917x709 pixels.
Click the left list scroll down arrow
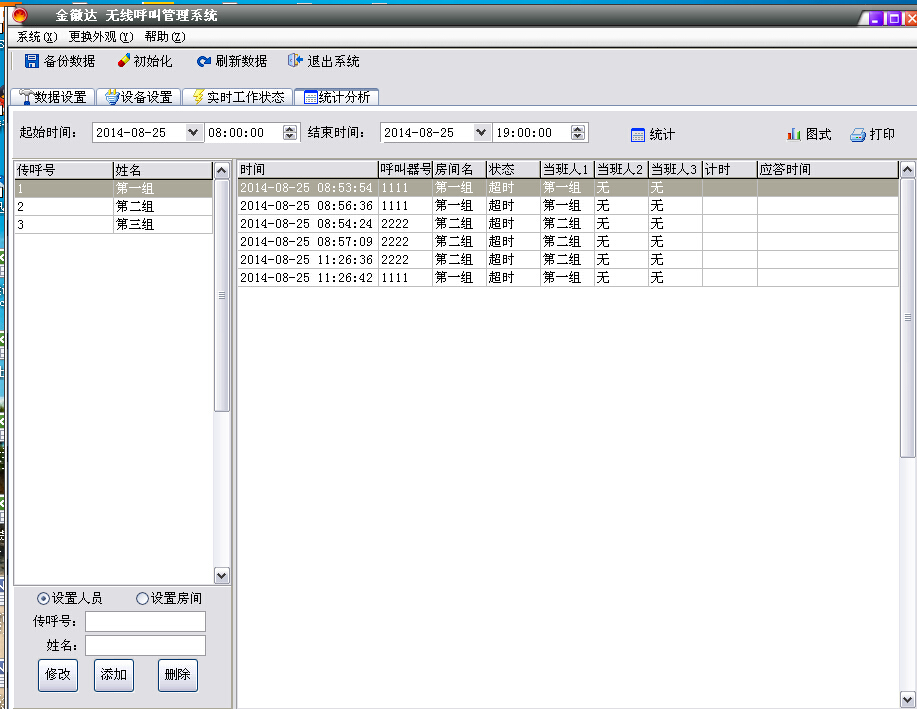222,576
